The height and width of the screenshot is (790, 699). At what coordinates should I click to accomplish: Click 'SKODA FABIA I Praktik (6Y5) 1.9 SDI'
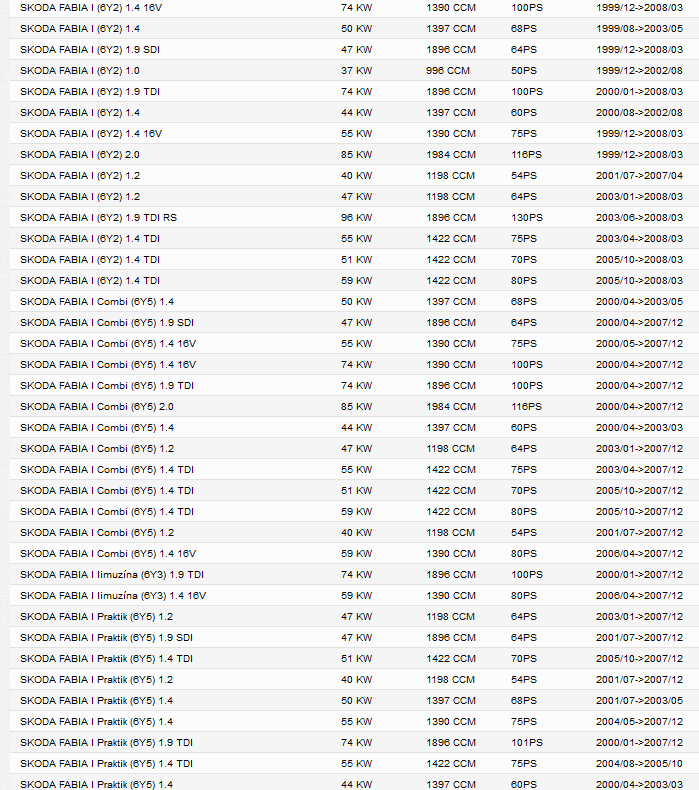point(106,637)
